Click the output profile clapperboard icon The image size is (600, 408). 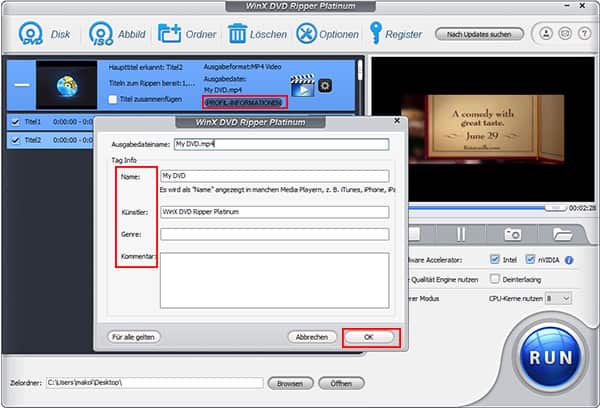point(302,85)
